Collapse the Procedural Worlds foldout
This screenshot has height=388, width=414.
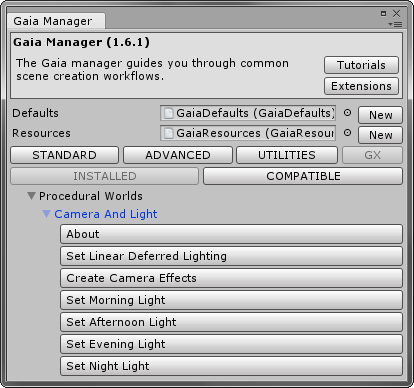pyautogui.click(x=31, y=196)
